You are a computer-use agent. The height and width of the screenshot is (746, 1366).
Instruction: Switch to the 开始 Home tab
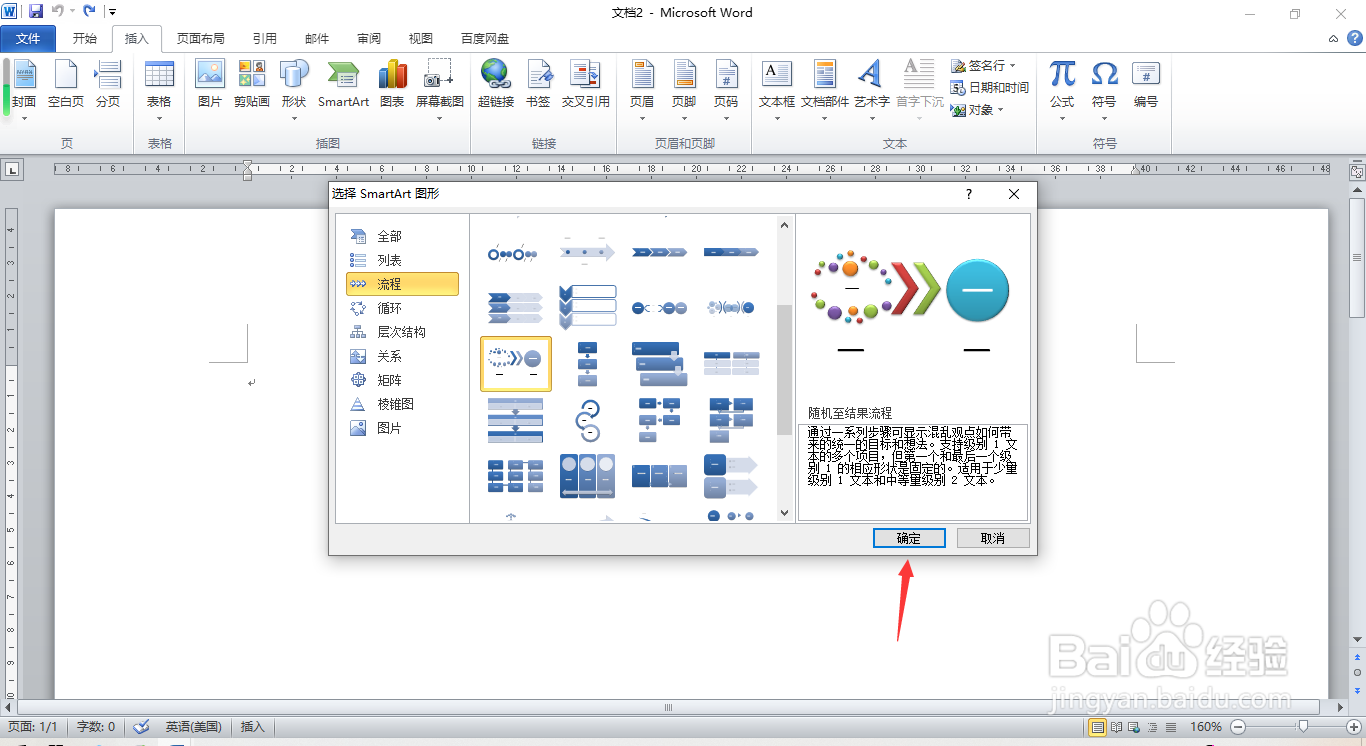pyautogui.click(x=85, y=39)
